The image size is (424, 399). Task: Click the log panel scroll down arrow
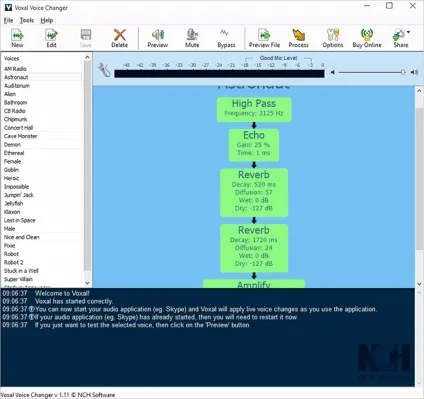click(419, 383)
